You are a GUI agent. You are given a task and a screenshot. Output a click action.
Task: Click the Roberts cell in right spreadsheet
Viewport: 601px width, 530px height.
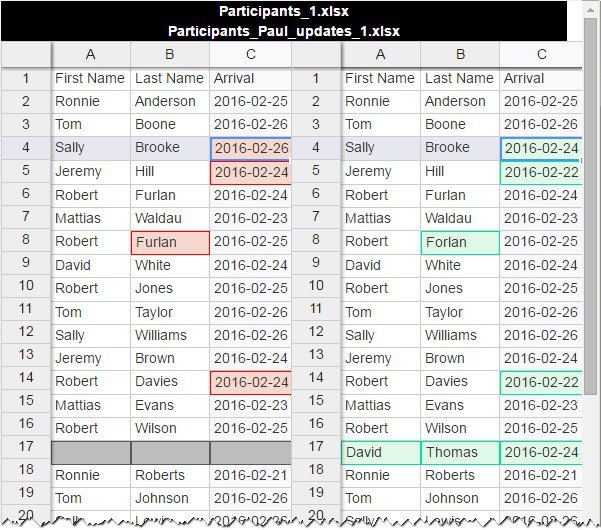(460, 475)
